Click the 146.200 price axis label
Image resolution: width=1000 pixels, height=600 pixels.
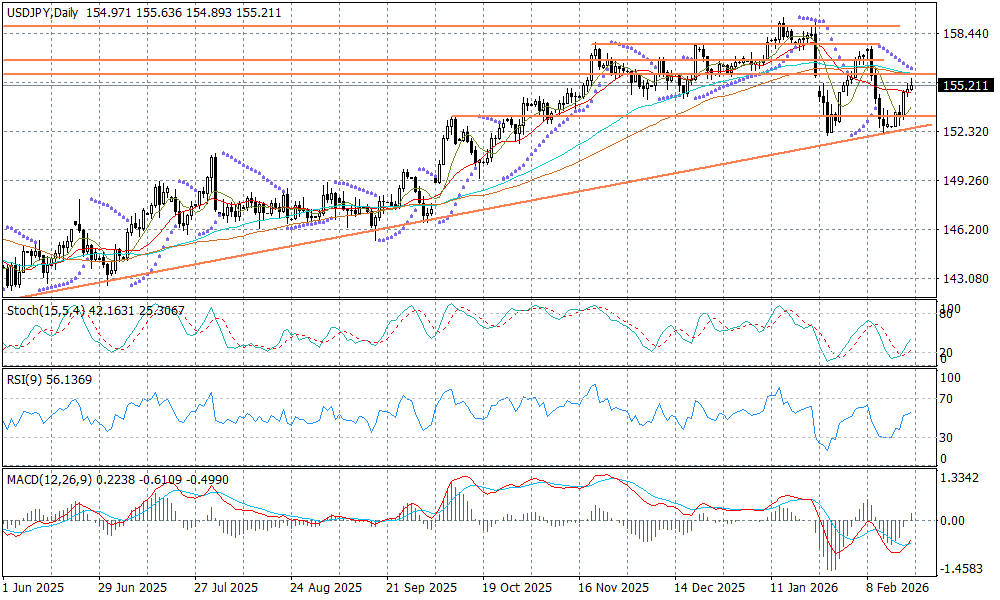point(966,230)
